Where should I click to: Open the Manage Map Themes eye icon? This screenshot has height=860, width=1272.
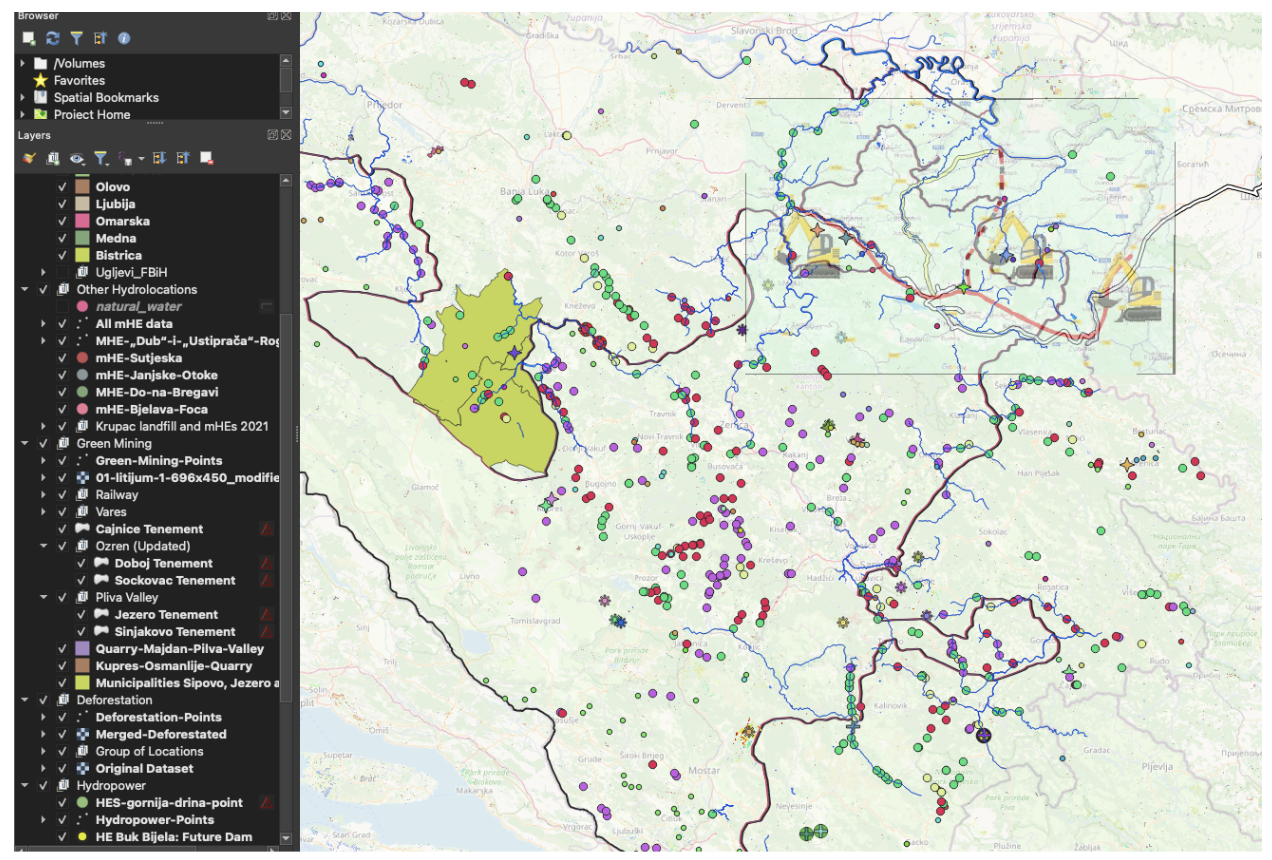click(x=77, y=159)
